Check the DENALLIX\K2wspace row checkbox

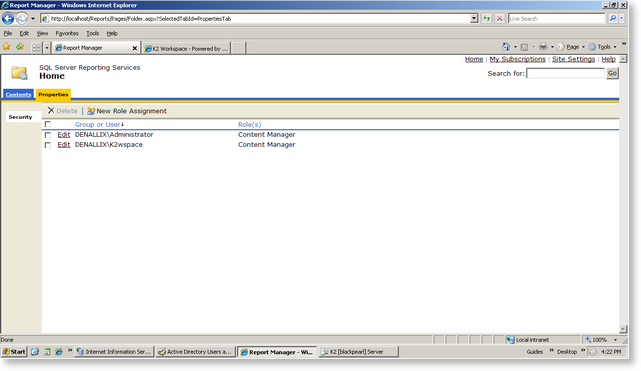pos(48,145)
